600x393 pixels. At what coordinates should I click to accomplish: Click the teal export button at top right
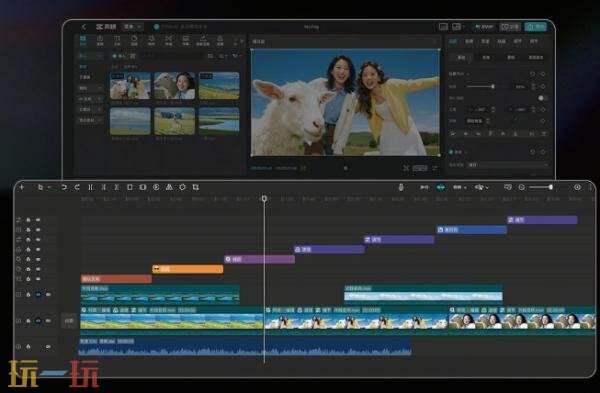pyautogui.click(x=536, y=26)
